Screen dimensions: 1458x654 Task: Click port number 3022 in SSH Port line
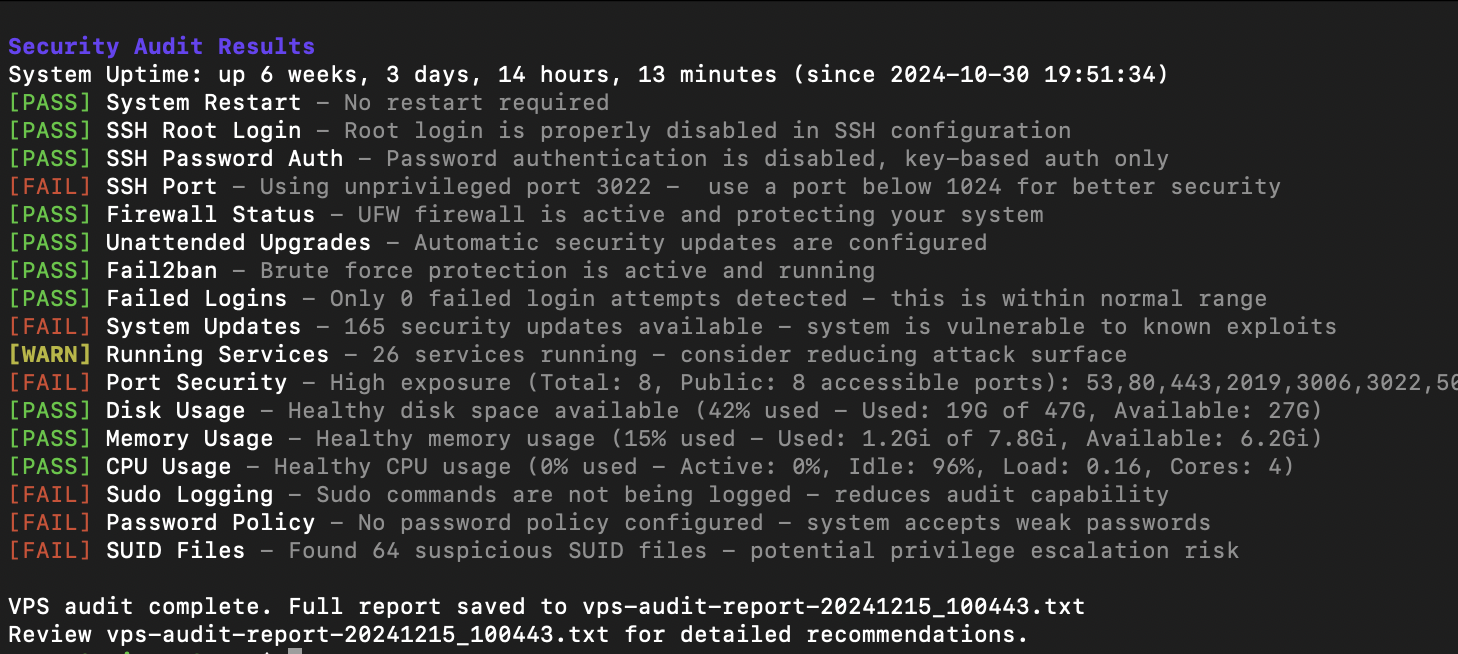pyautogui.click(x=623, y=186)
